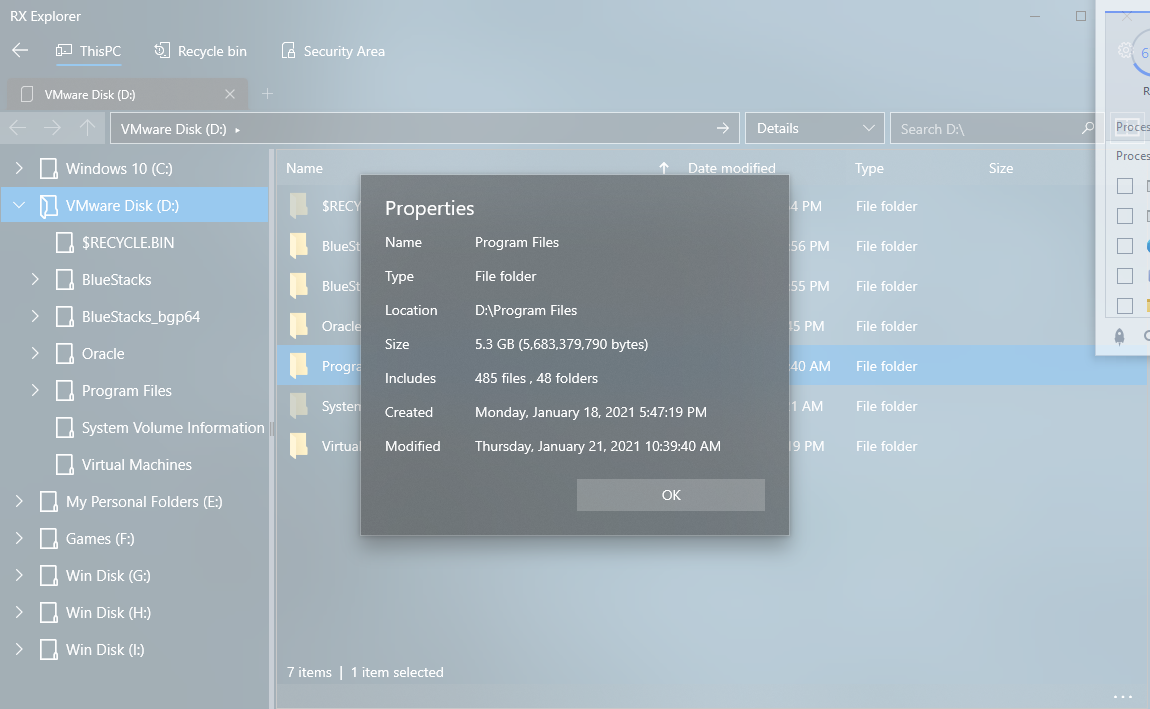Tick the second checkbox in side window

[1124, 216]
